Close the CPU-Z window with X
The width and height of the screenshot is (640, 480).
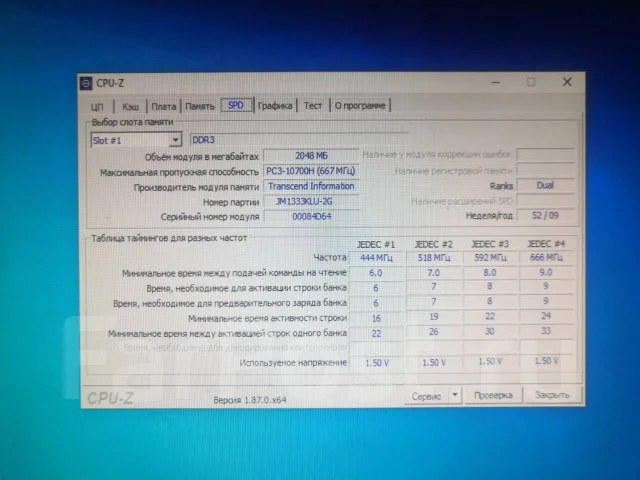point(567,82)
